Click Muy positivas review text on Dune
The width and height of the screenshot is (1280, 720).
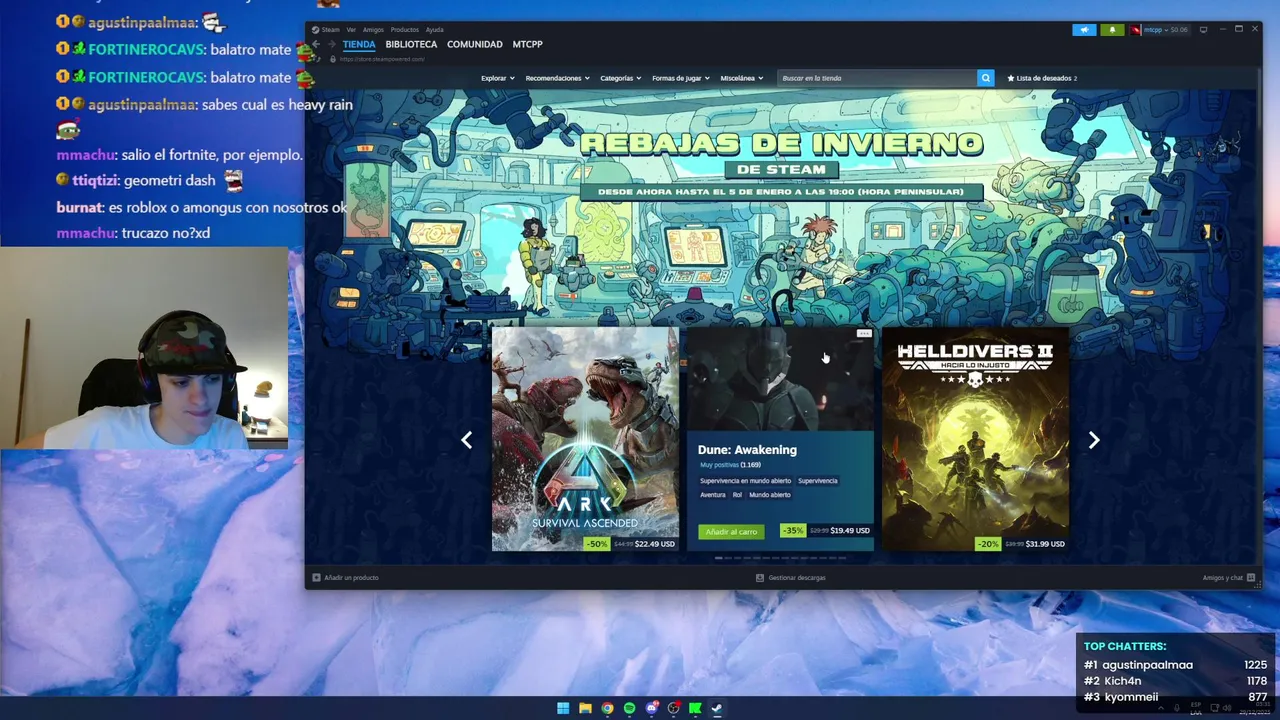point(719,465)
